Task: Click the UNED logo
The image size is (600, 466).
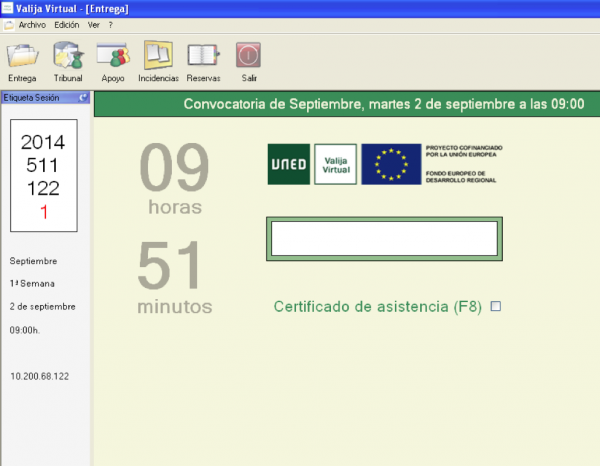Action: point(288,164)
